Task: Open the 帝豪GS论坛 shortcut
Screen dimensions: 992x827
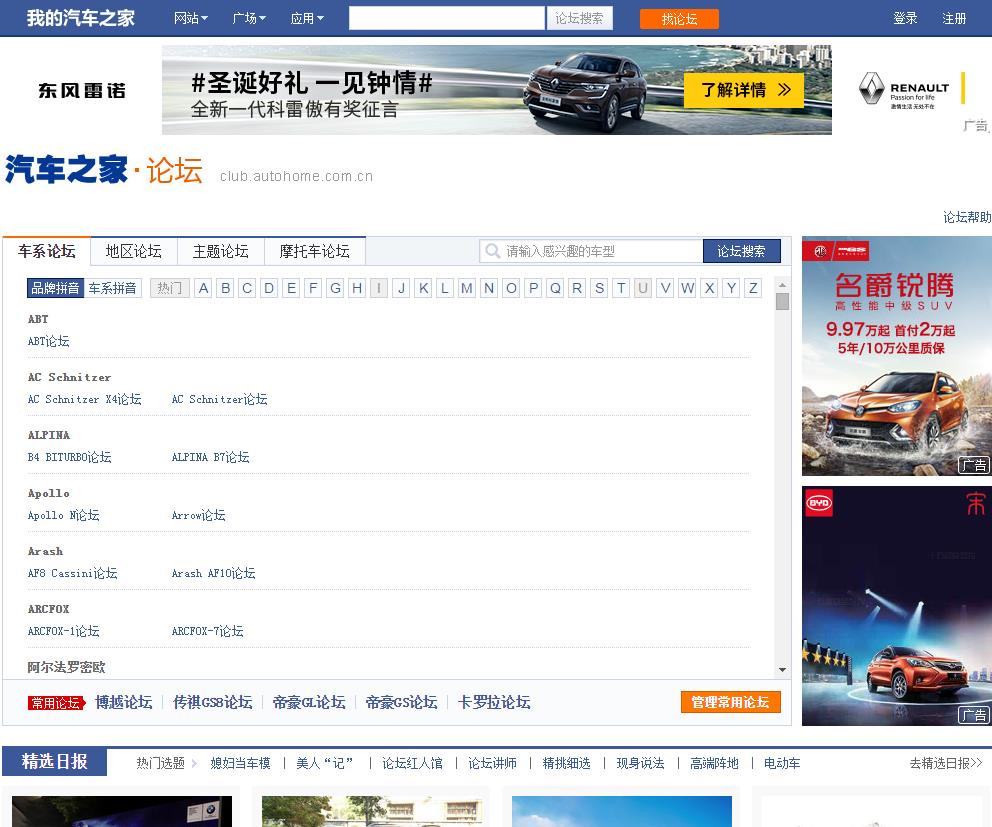Action: point(402,702)
